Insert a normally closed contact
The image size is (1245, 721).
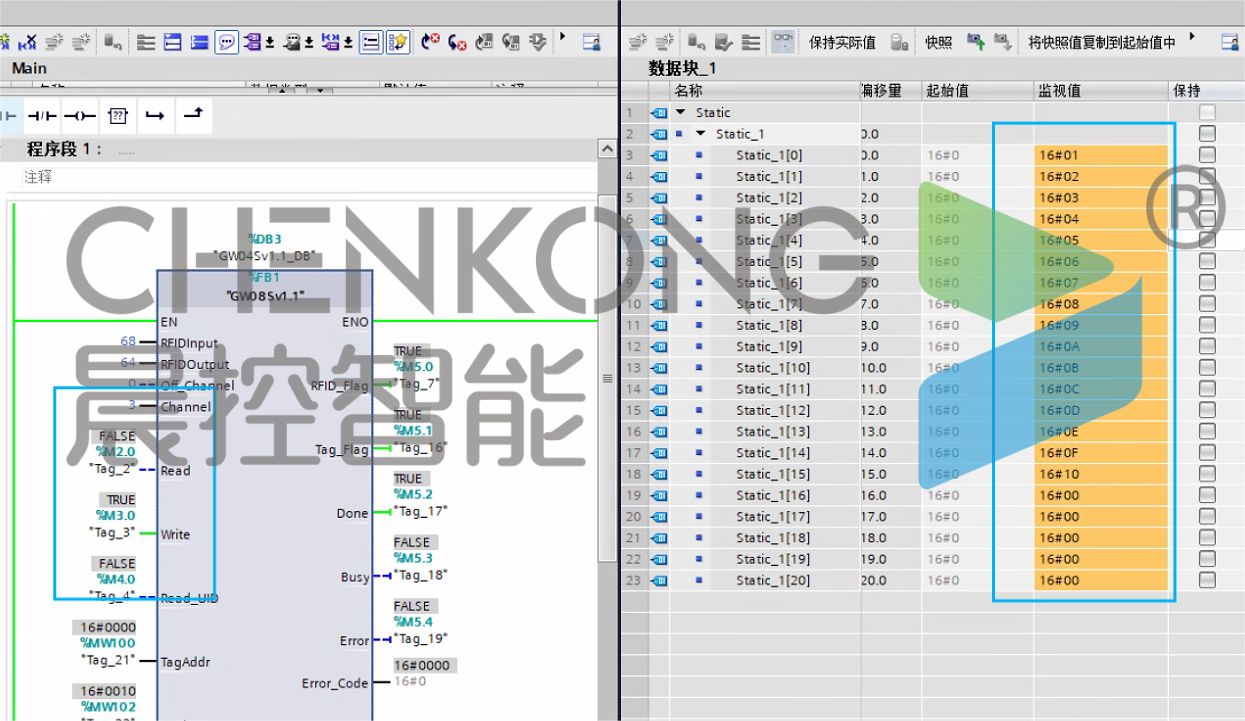pos(42,116)
